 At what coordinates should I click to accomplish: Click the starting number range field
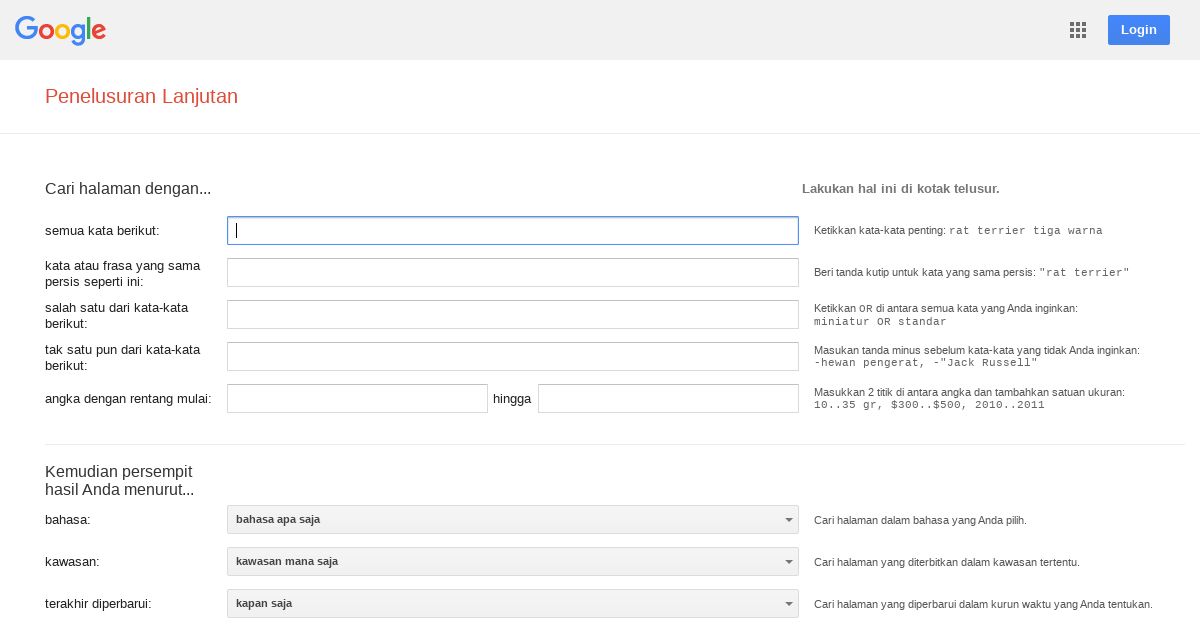coord(357,399)
